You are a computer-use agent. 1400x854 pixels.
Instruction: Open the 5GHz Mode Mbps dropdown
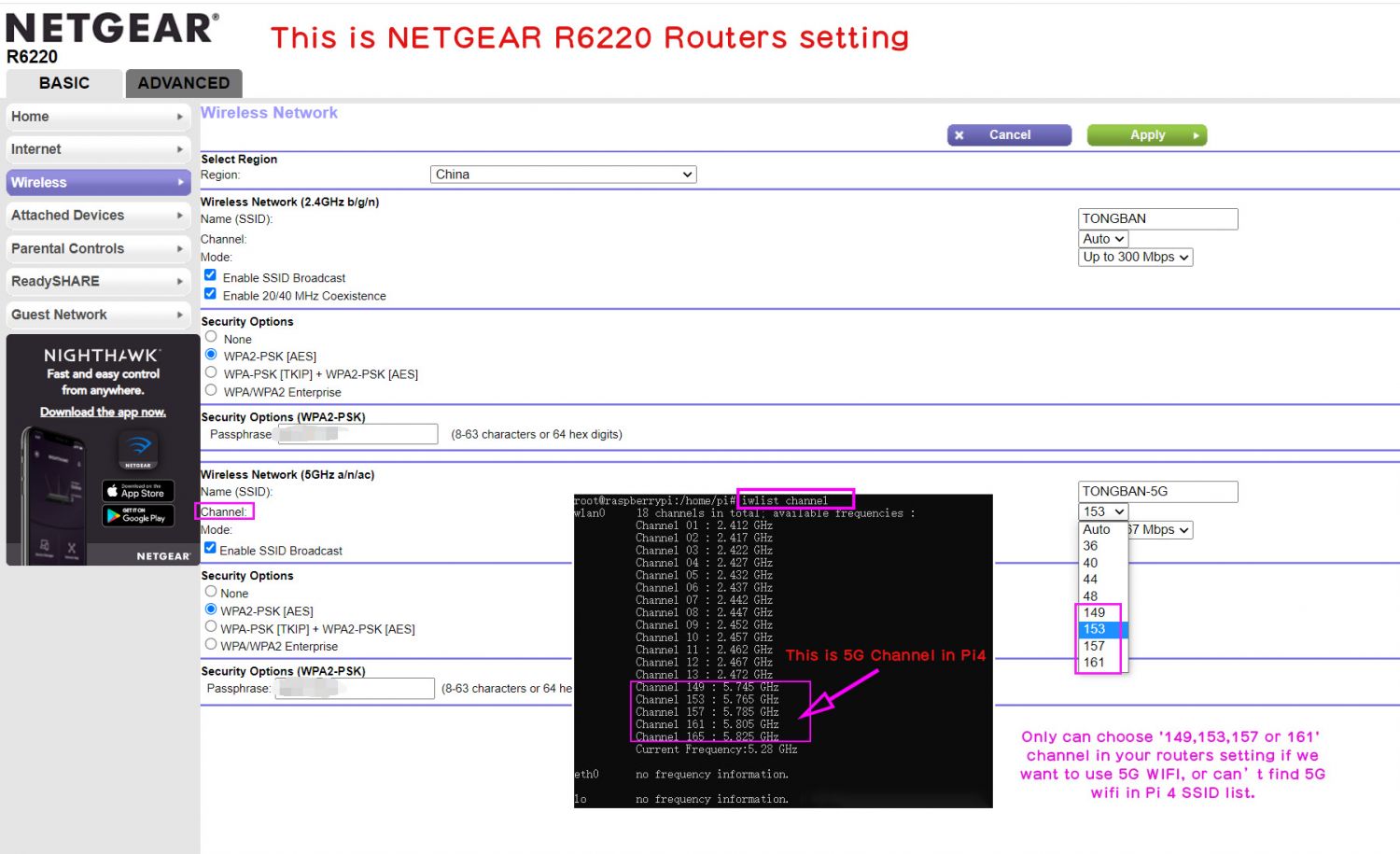(1160, 529)
